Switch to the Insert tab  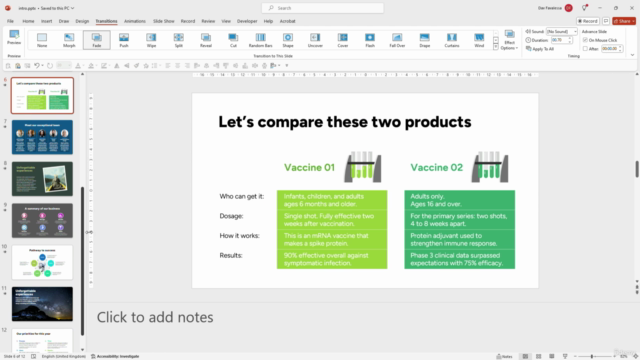click(x=46, y=21)
